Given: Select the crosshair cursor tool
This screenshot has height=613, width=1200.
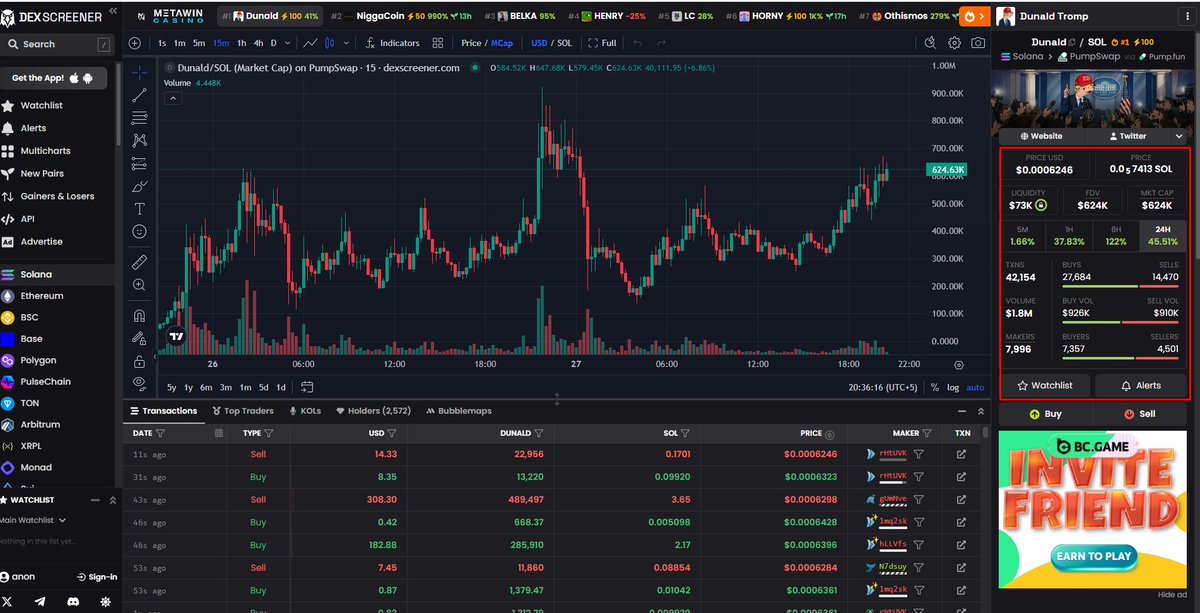Looking at the screenshot, I should (139, 72).
